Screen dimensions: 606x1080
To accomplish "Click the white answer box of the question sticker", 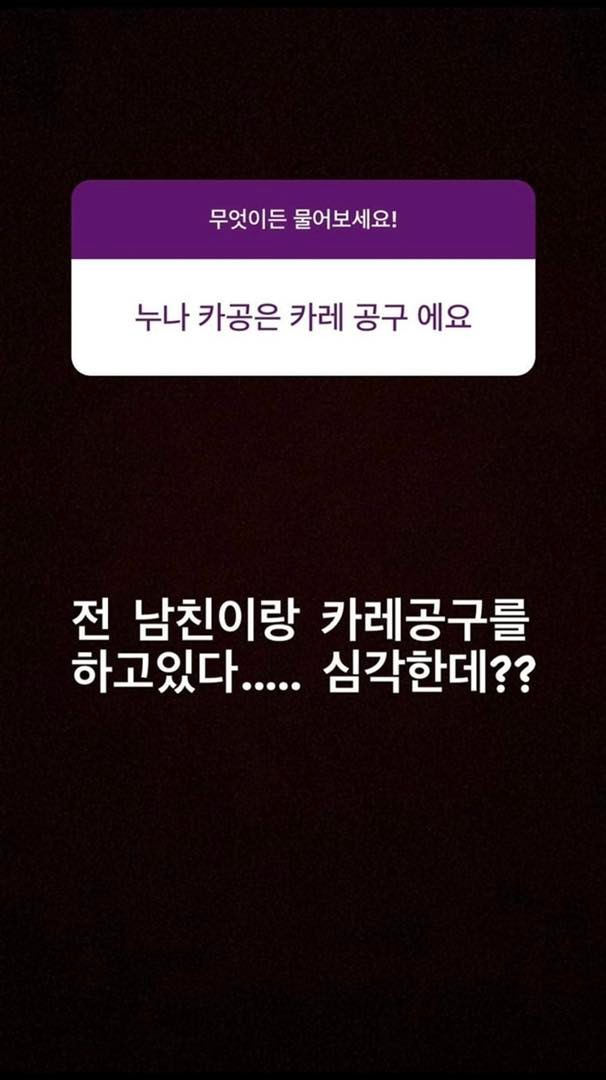I will tap(303, 317).
